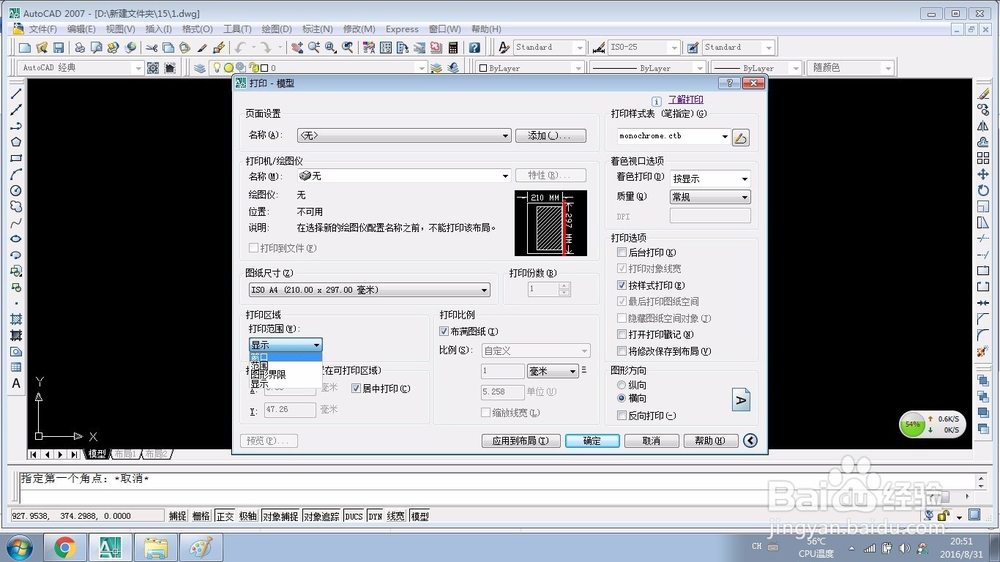
Task: Open the QuickCalc calculator icon
Action: [453, 47]
